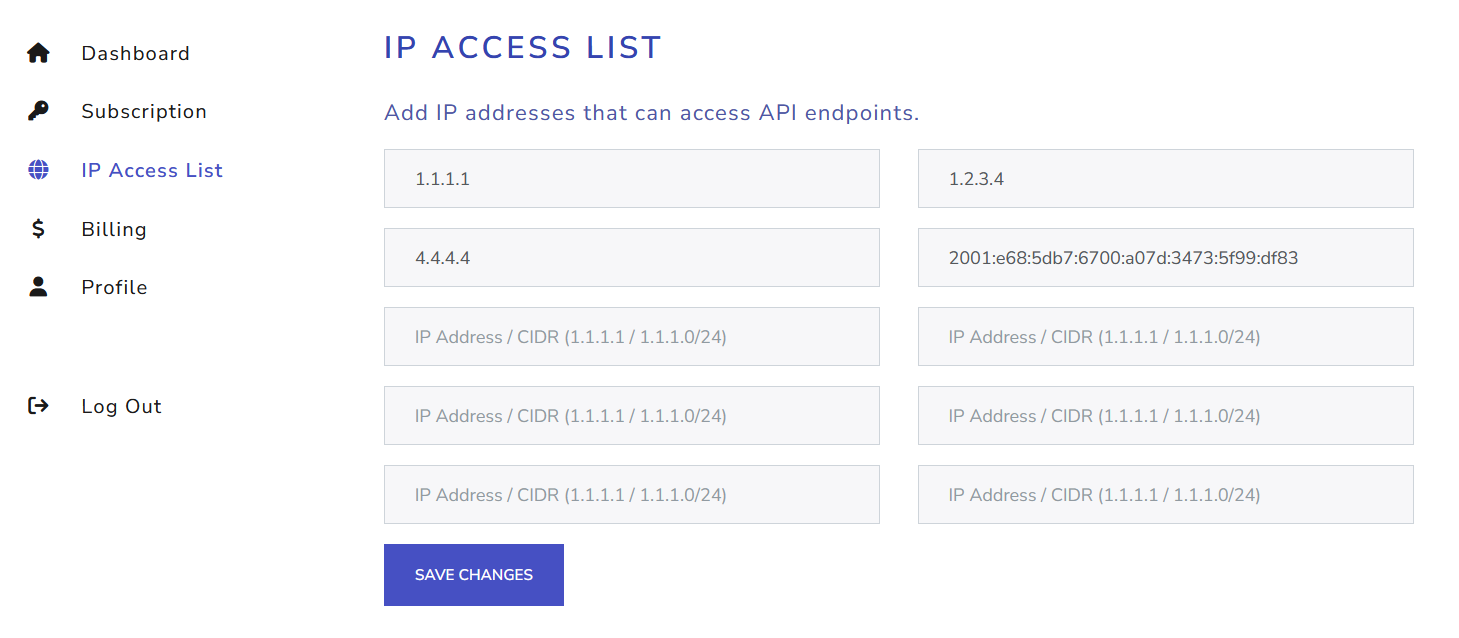Open the Profile page link

click(x=114, y=287)
